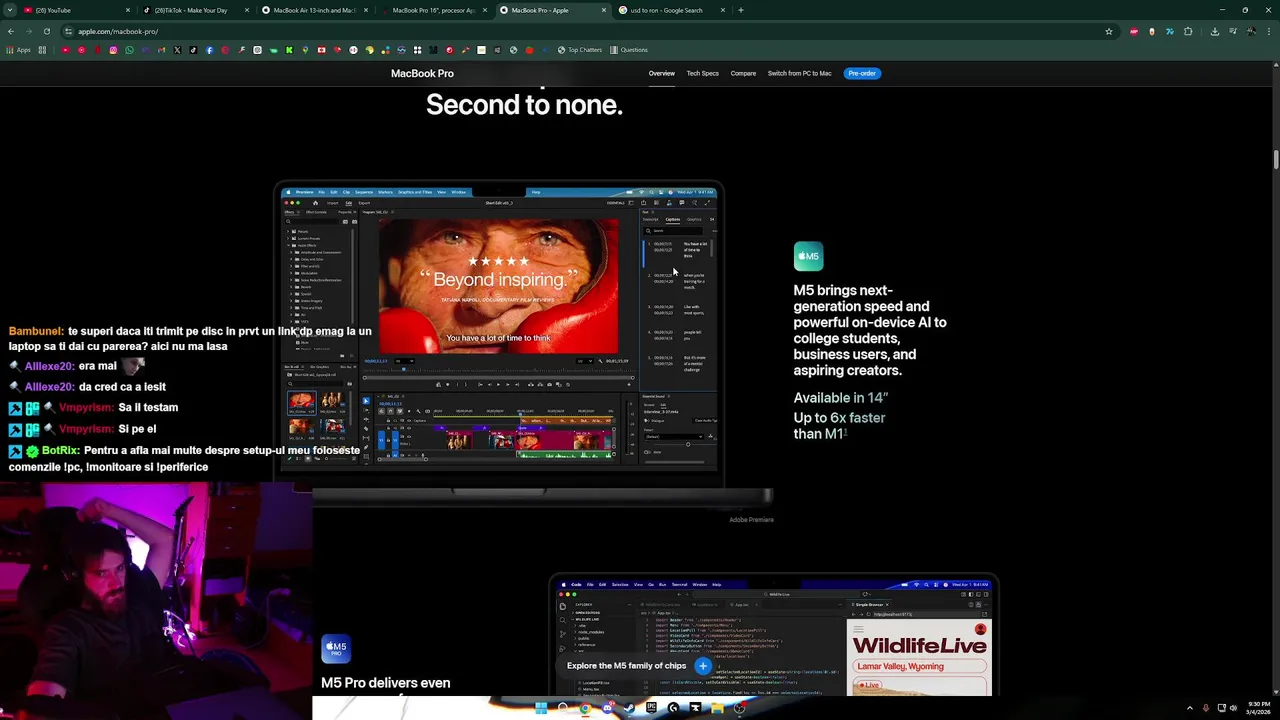This screenshot has width=1280, height=720.
Task: Click the MacBook Pro title in local nav
Action: (x=422, y=73)
